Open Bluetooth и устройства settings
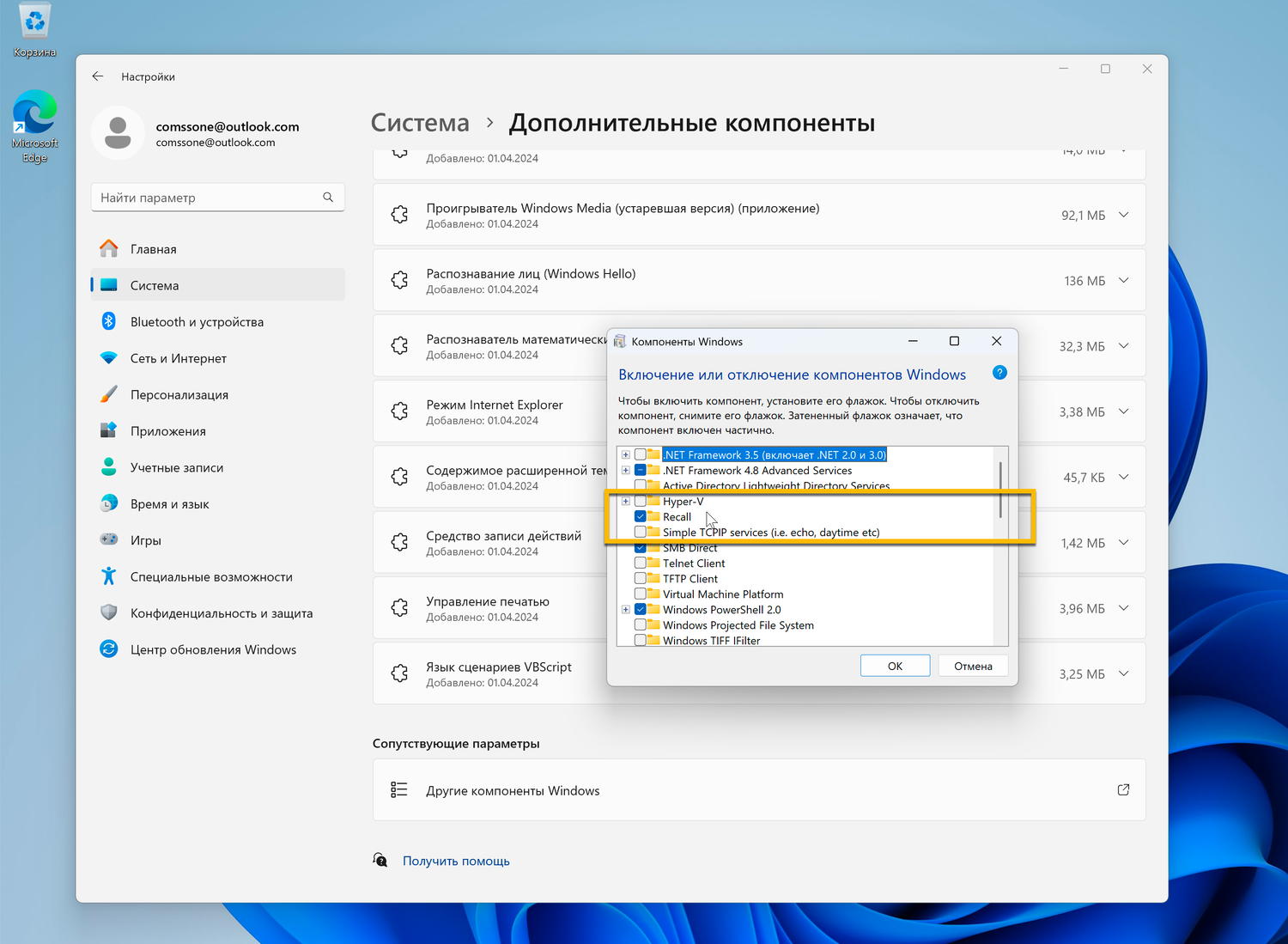 tap(217, 322)
